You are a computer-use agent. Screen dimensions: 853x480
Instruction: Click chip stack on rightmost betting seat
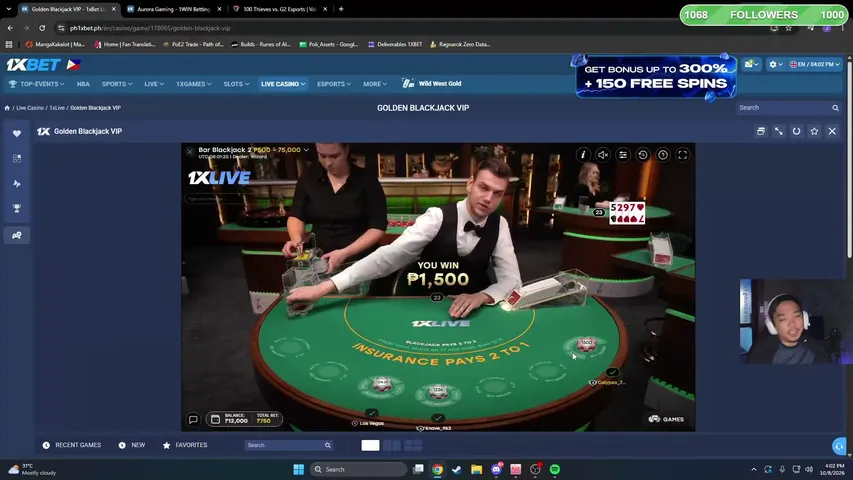click(586, 343)
